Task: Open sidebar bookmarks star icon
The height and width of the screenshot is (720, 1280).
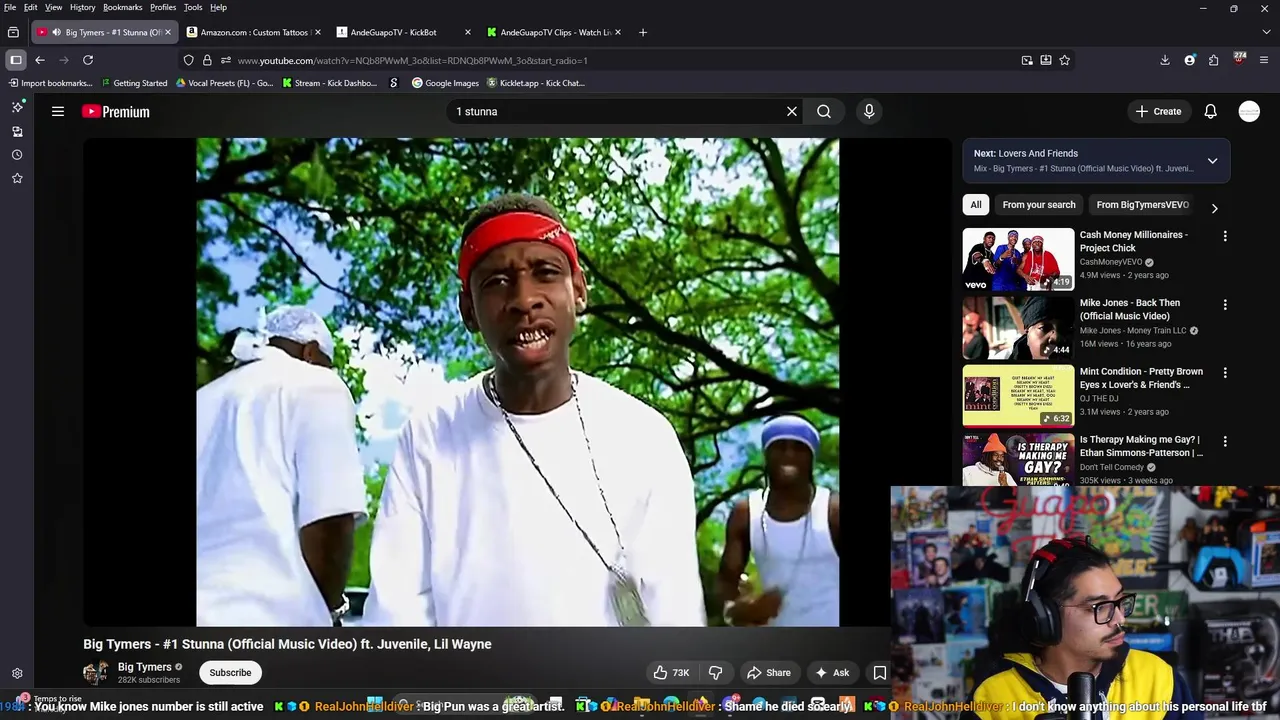Action: point(17,178)
